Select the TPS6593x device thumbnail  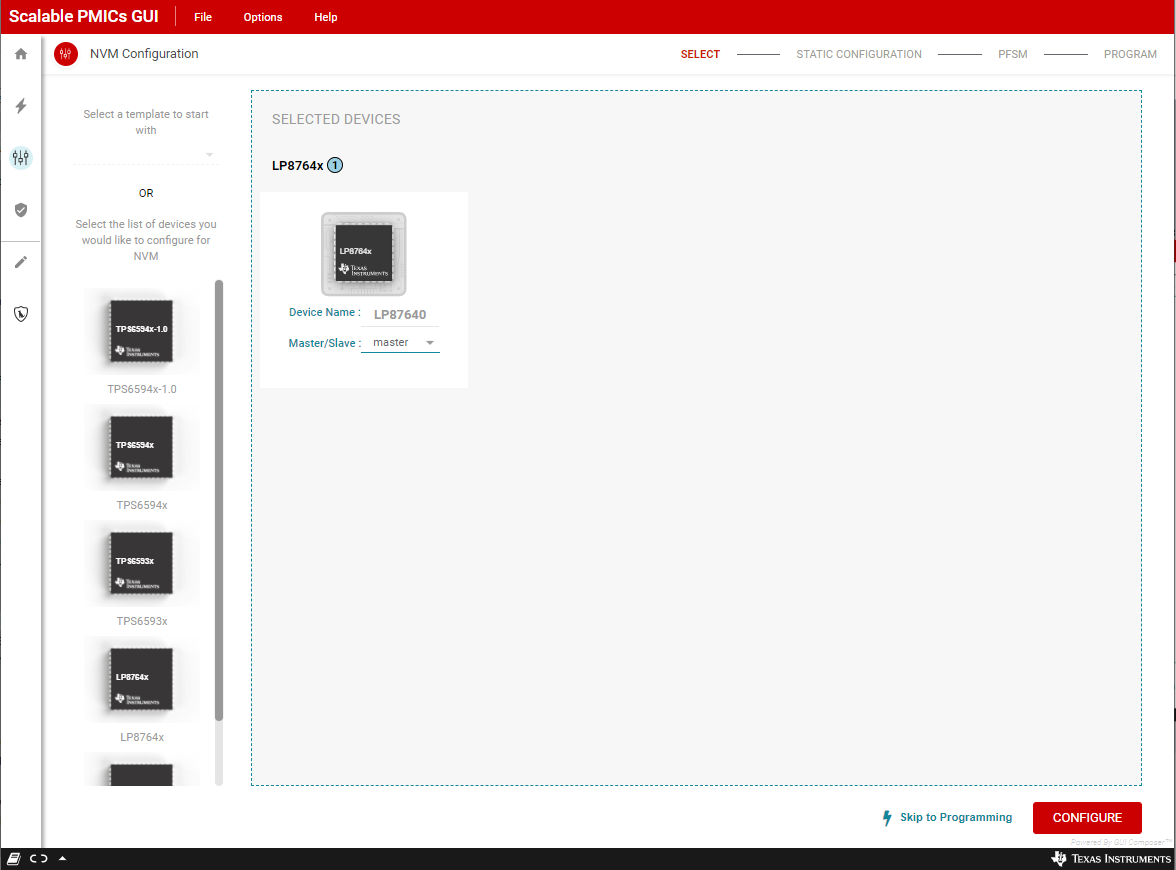click(x=142, y=564)
